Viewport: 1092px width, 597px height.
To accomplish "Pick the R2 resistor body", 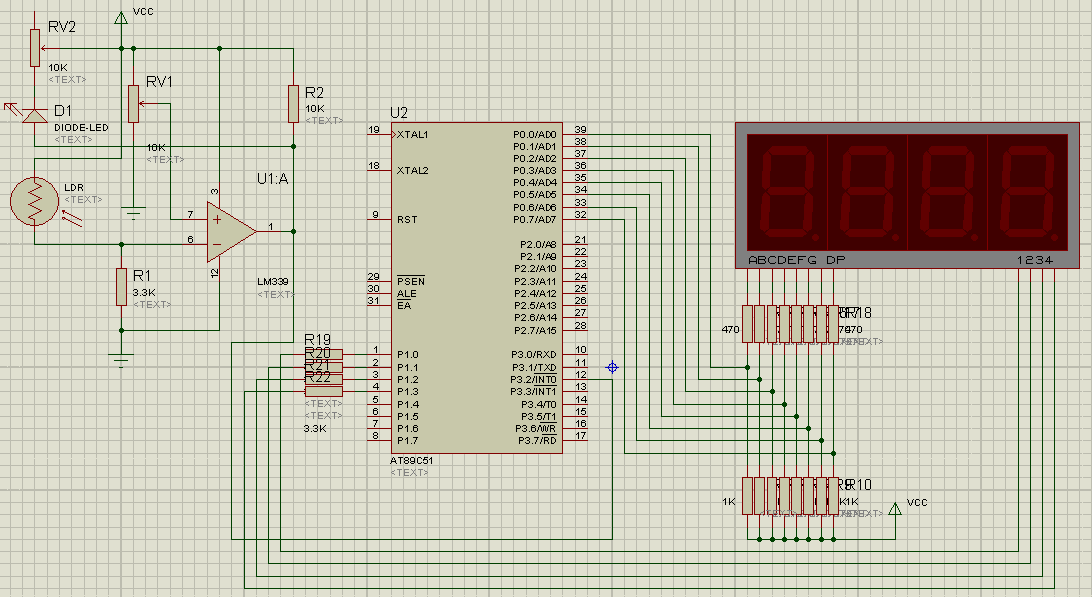I will tap(293, 104).
